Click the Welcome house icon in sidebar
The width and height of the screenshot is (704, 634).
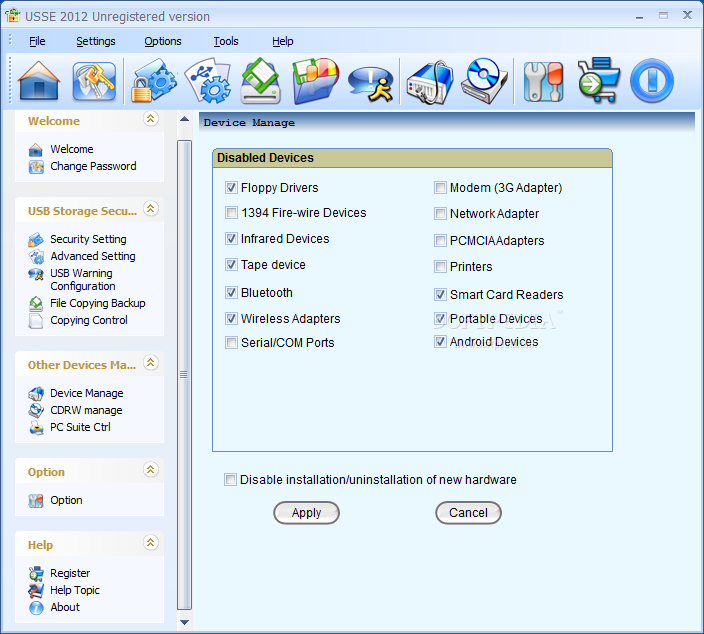tap(36, 150)
